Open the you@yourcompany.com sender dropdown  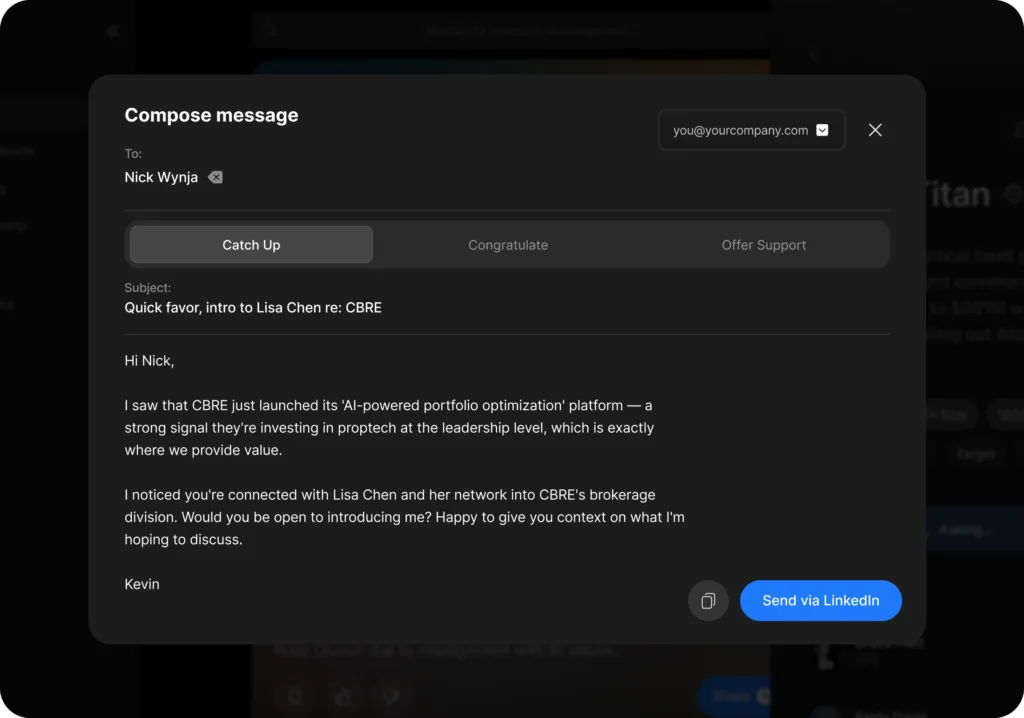752,130
